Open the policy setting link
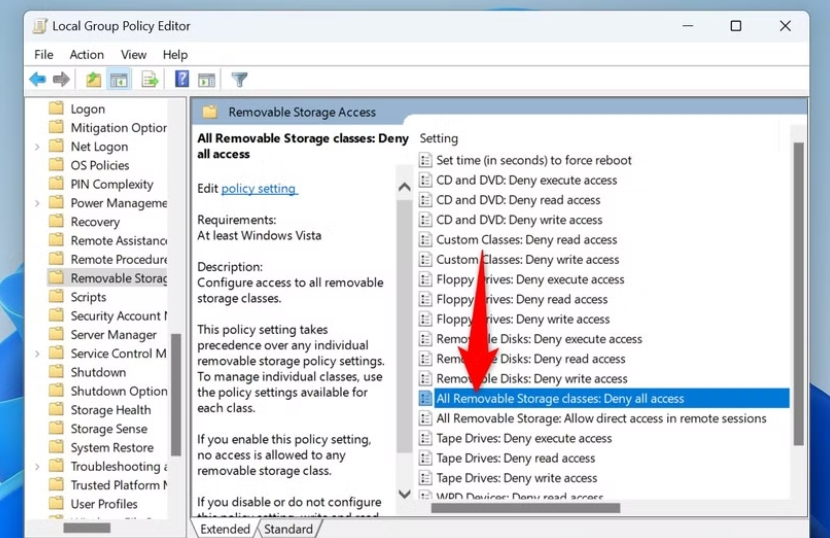Screen dimensions: 830x538 pyautogui.click(x=259, y=189)
